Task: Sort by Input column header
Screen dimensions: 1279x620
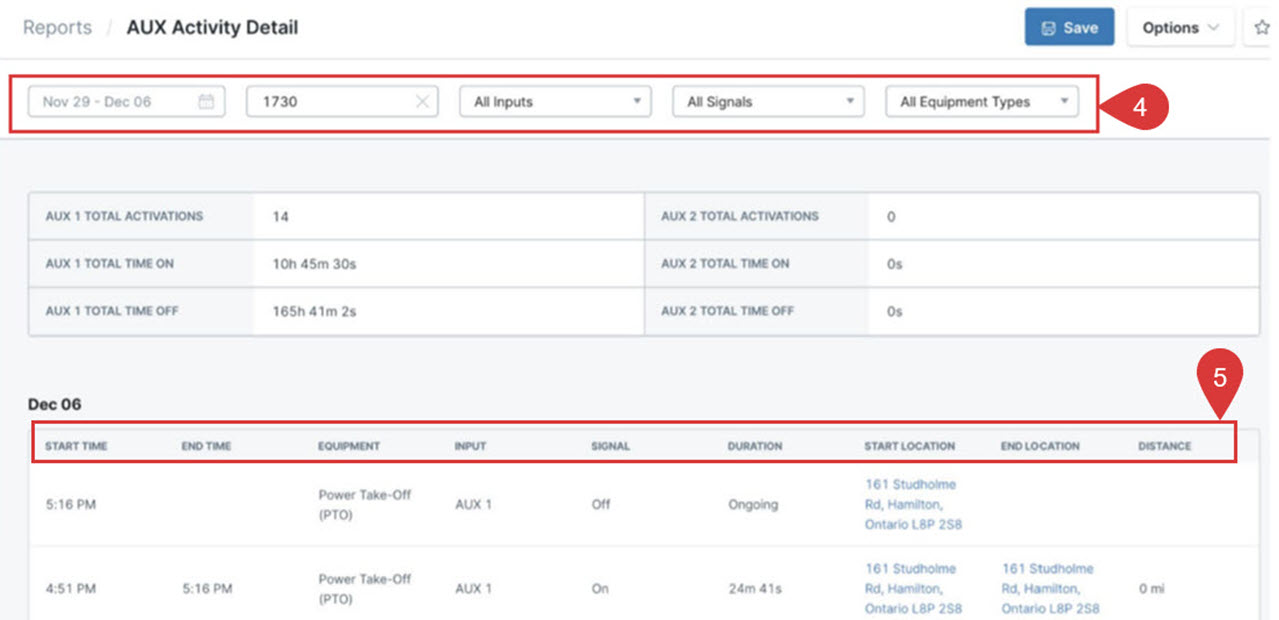Action: click(470, 446)
